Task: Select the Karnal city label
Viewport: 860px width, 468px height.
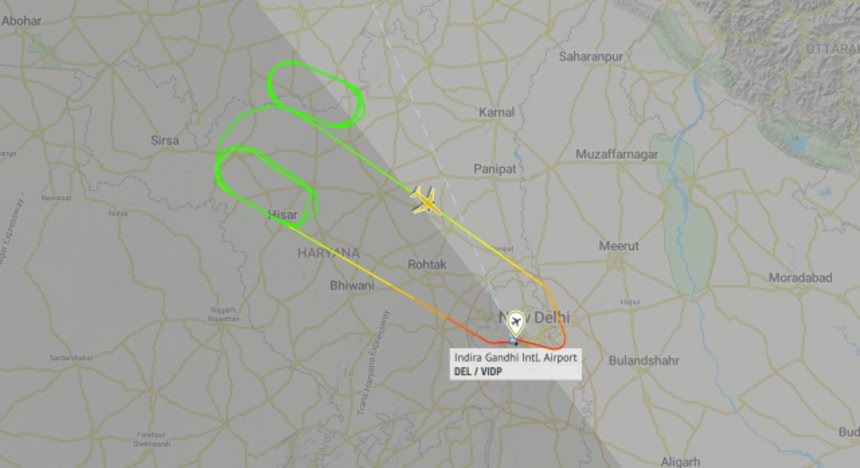Action: [x=497, y=112]
